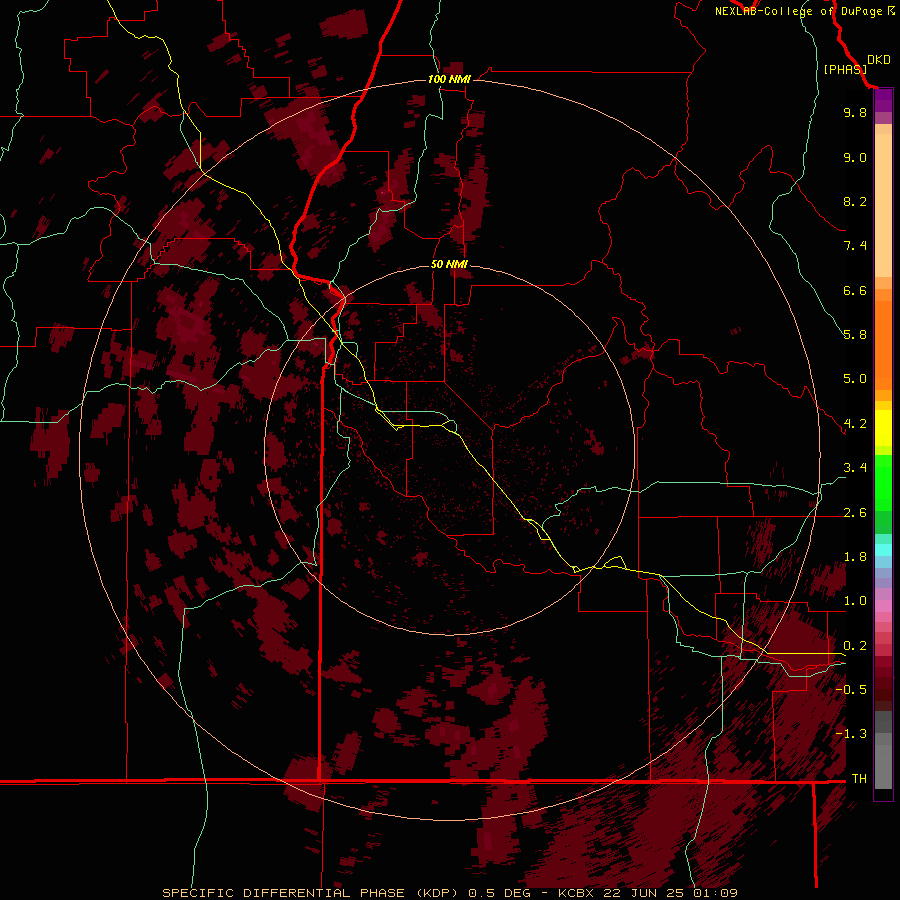Click the 0.2 value on the scale

click(x=855, y=646)
